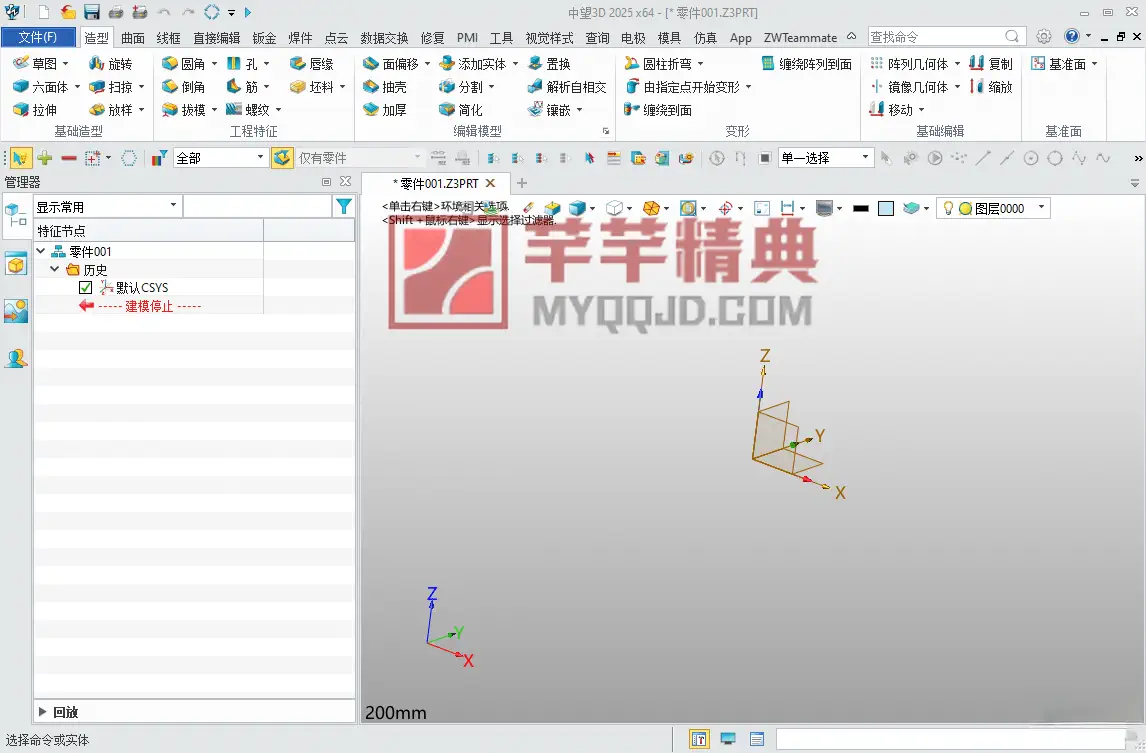Switch to the 曲面 ribbon tab

click(133, 38)
